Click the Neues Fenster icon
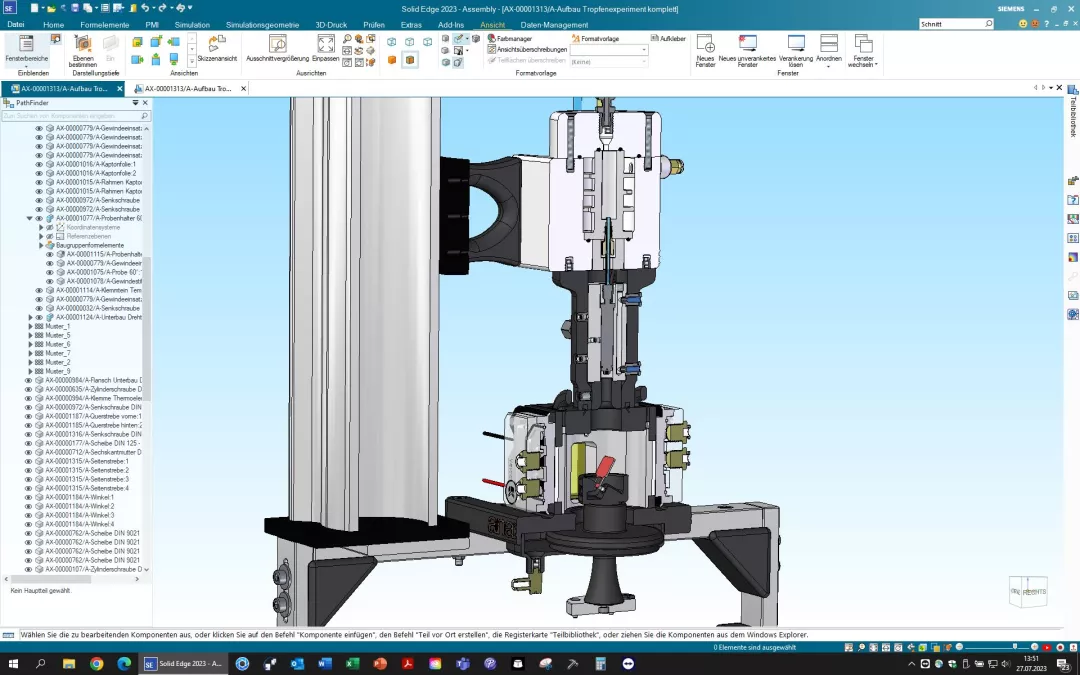The image size is (1080, 675). click(705, 44)
